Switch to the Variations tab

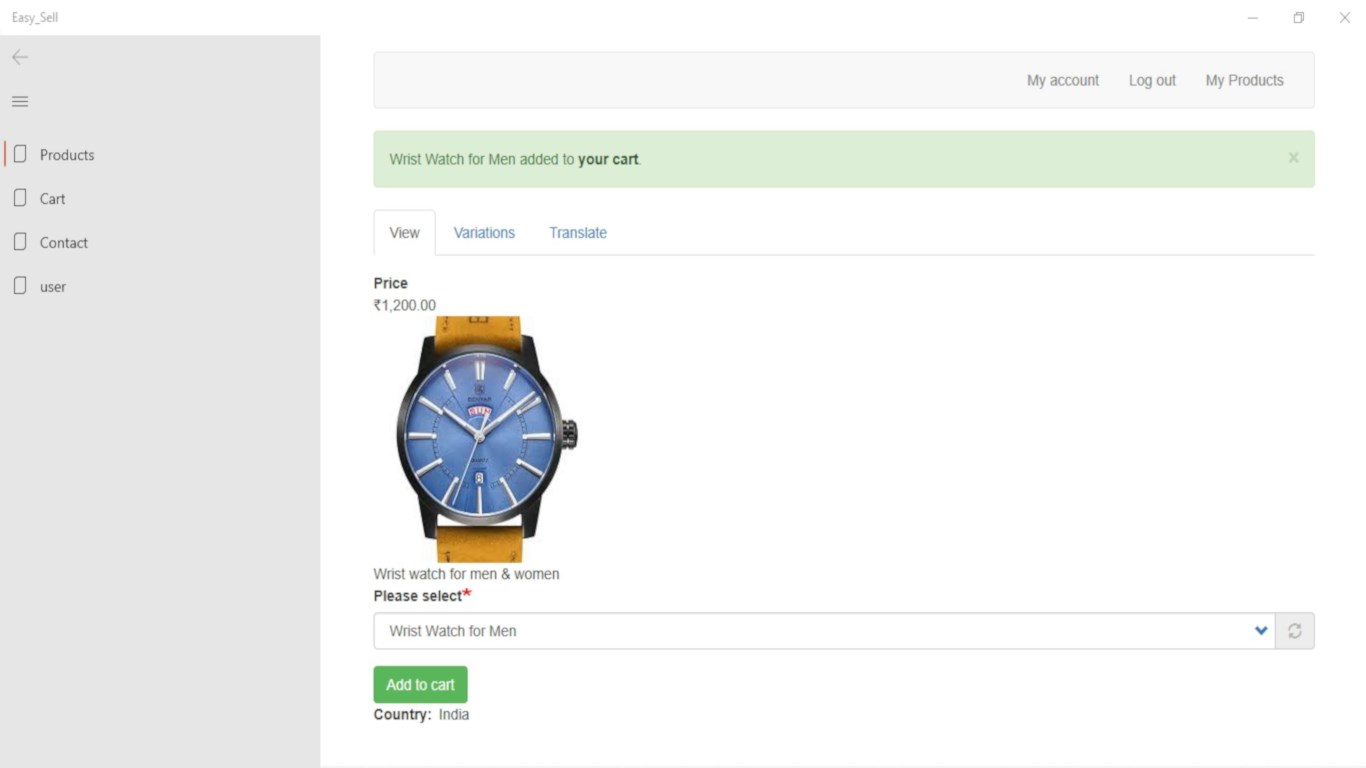[x=484, y=233]
